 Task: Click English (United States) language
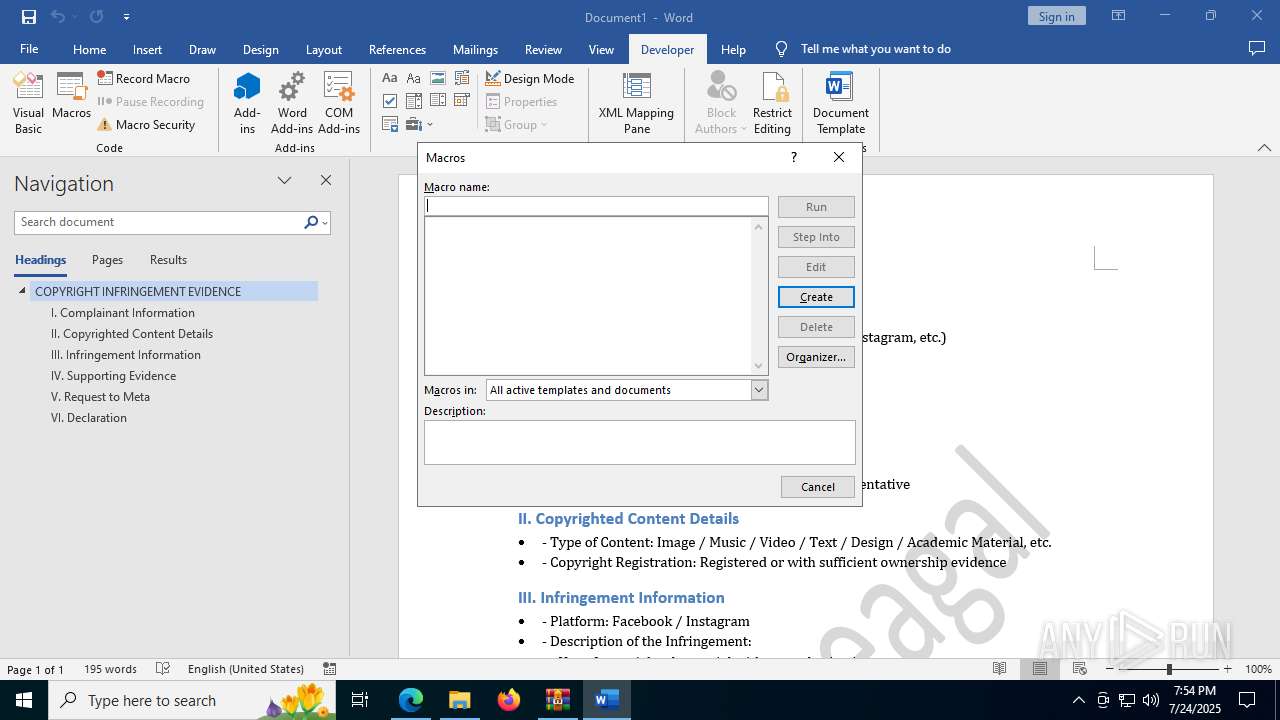click(x=246, y=669)
